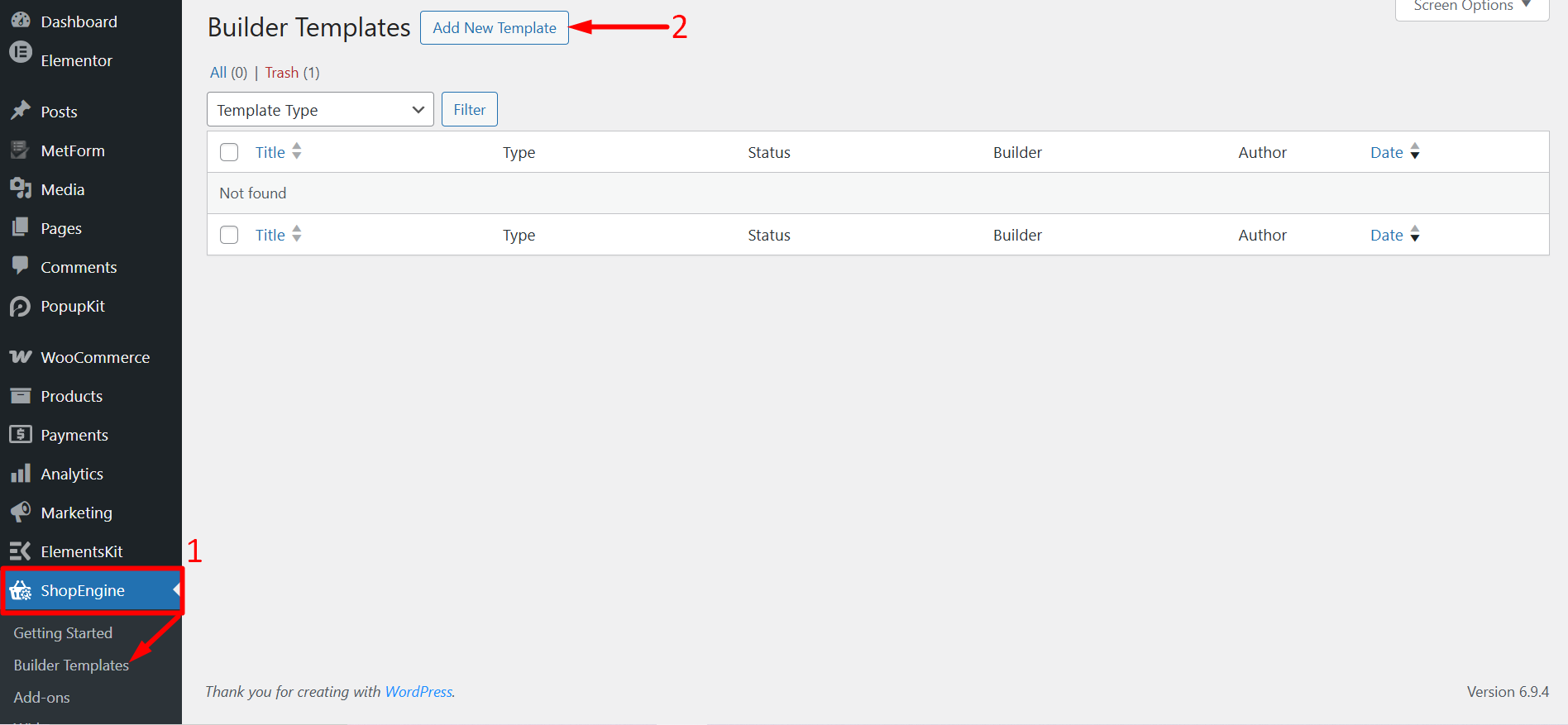Open Analytics menu label
The height and width of the screenshot is (725, 1568).
coord(72,474)
